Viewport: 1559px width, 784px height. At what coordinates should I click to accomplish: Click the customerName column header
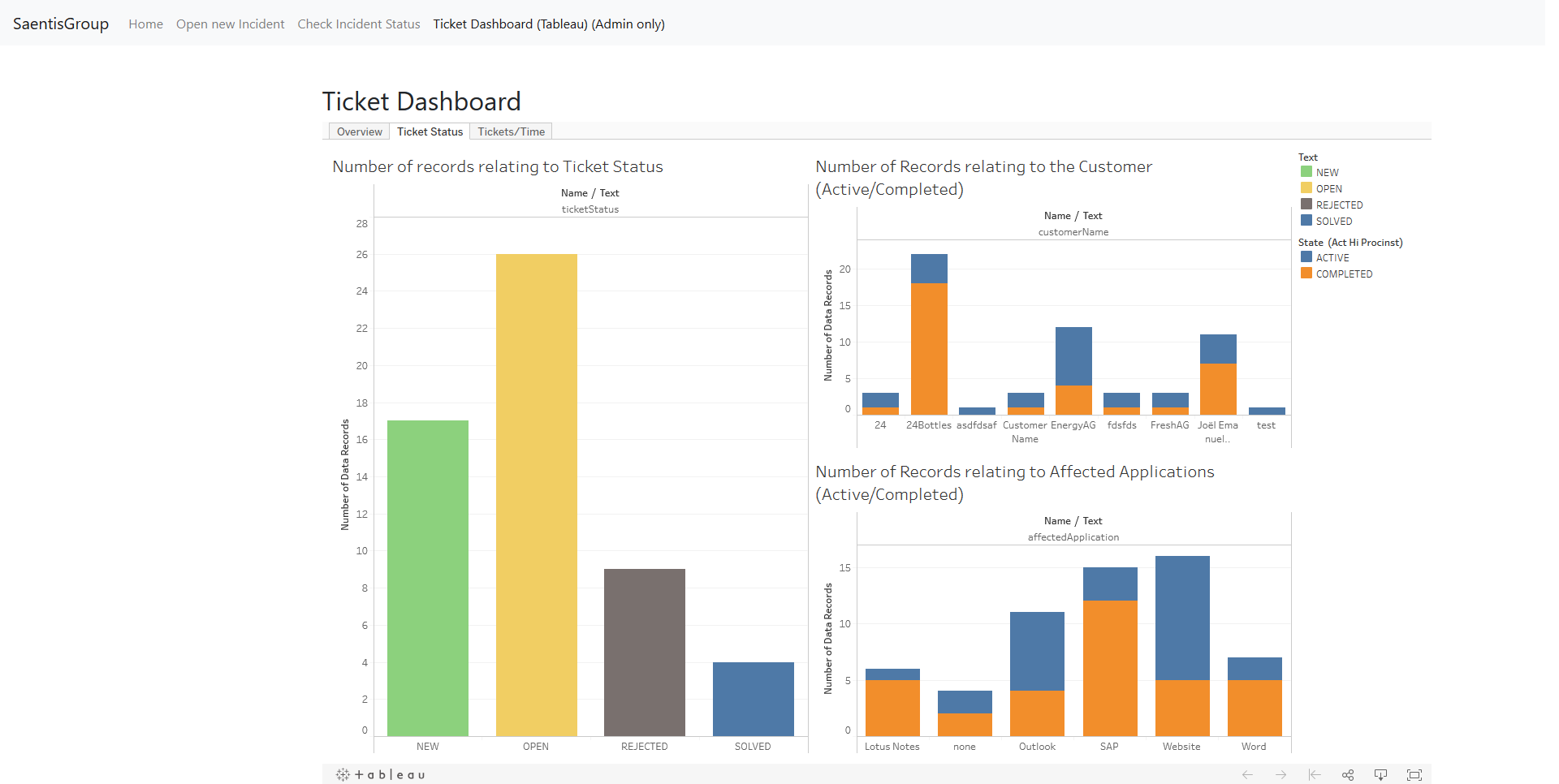point(1073,232)
